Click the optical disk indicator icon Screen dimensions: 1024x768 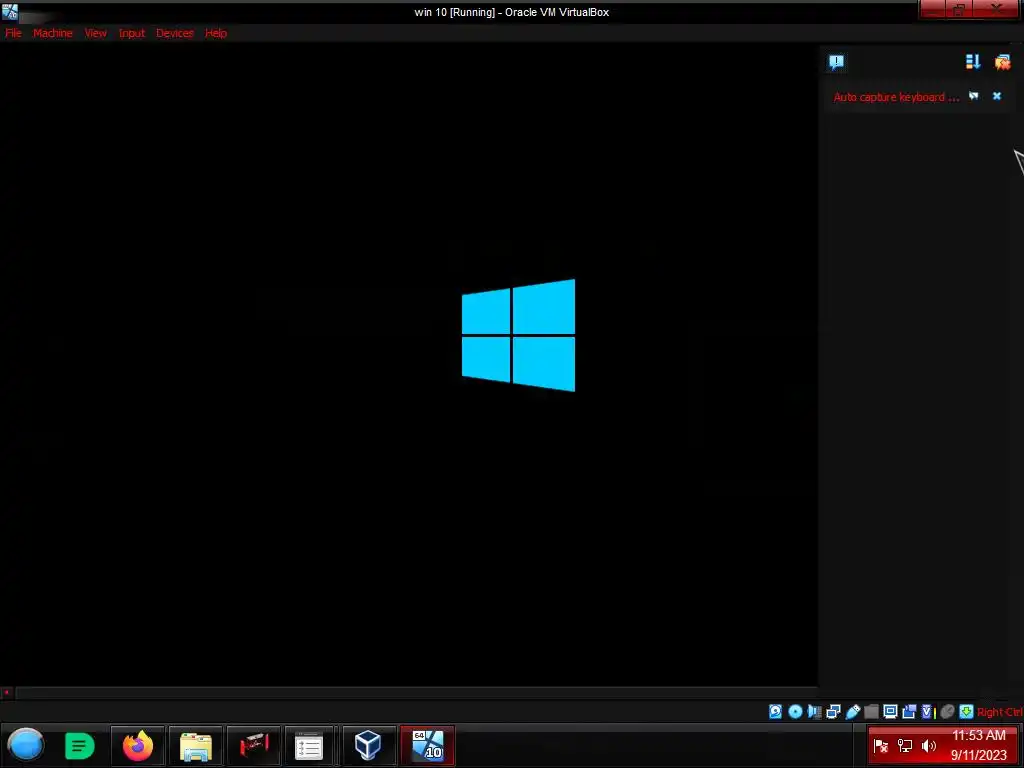pos(795,711)
